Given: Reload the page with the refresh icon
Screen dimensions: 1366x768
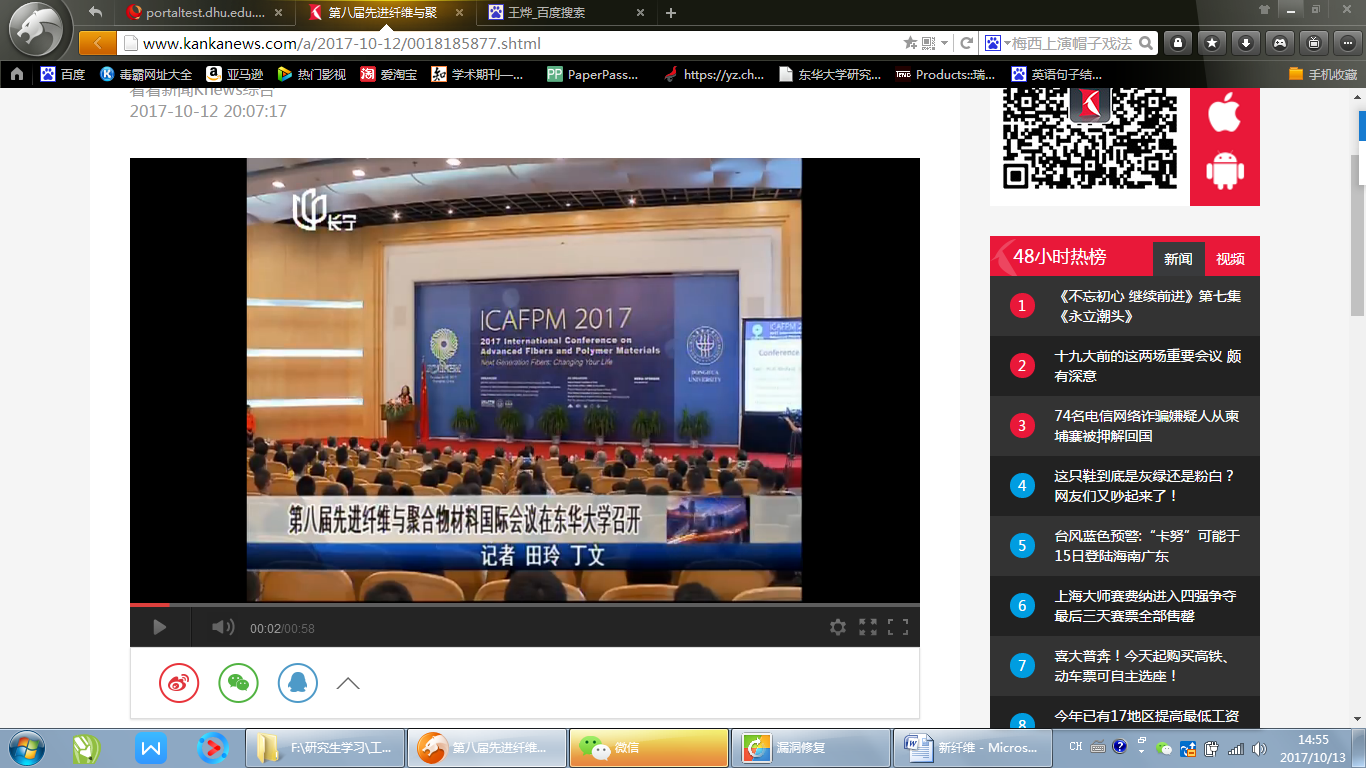Looking at the screenshot, I should pos(967,43).
